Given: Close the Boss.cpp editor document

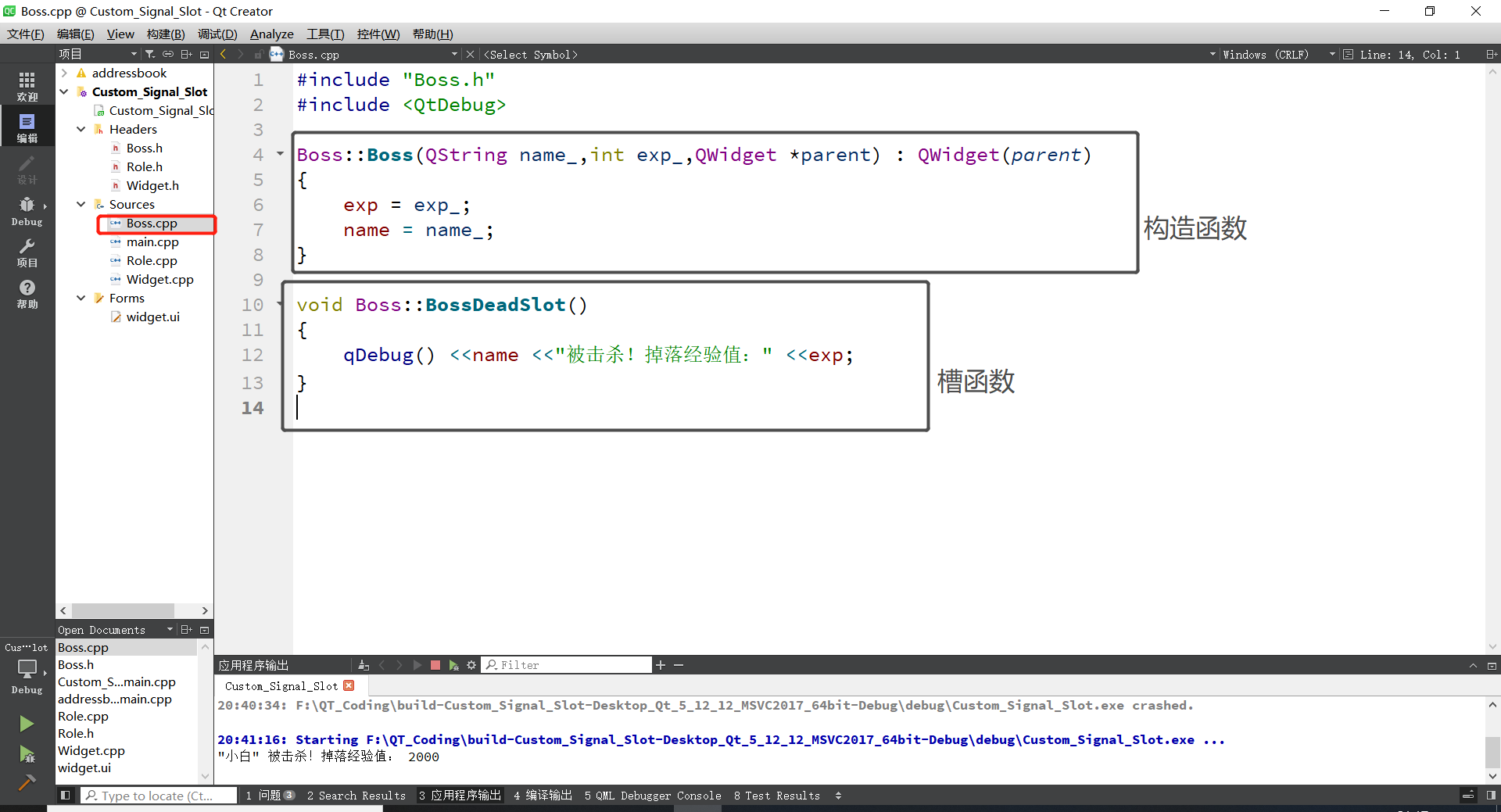Looking at the screenshot, I should (470, 54).
